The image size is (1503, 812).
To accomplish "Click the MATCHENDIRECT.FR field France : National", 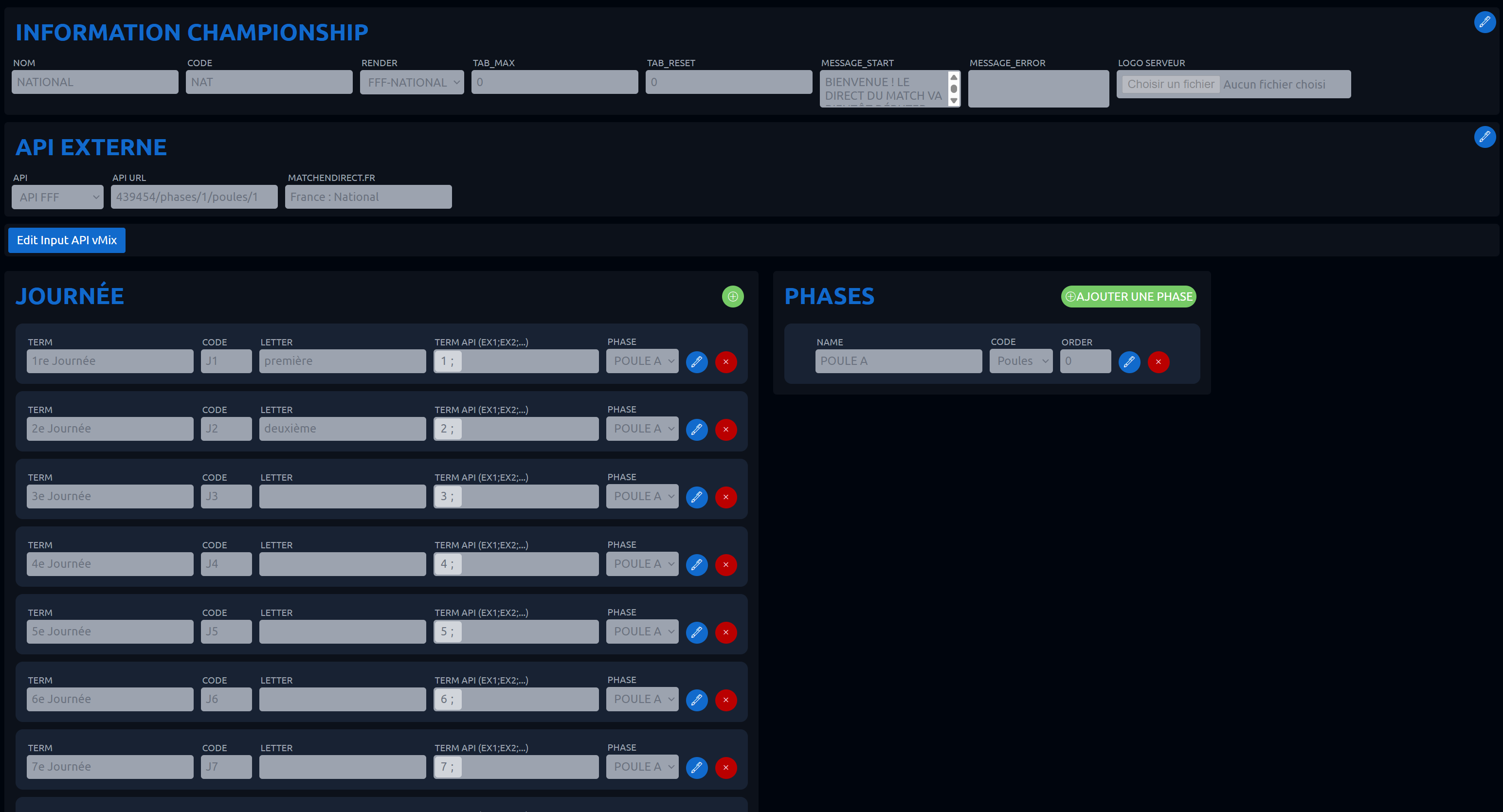I will pyautogui.click(x=368, y=197).
